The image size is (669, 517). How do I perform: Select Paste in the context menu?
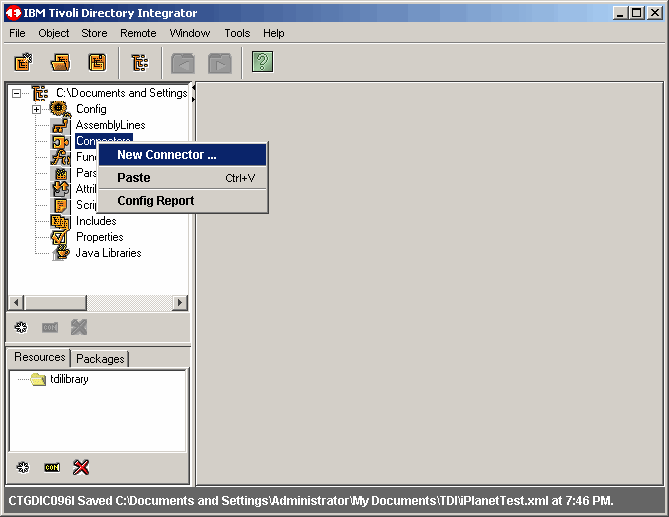[134, 178]
